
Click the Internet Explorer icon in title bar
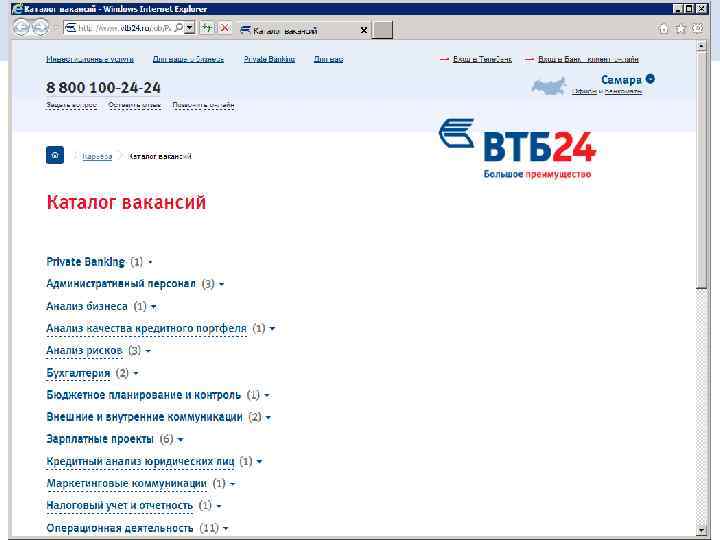click(17, 8)
